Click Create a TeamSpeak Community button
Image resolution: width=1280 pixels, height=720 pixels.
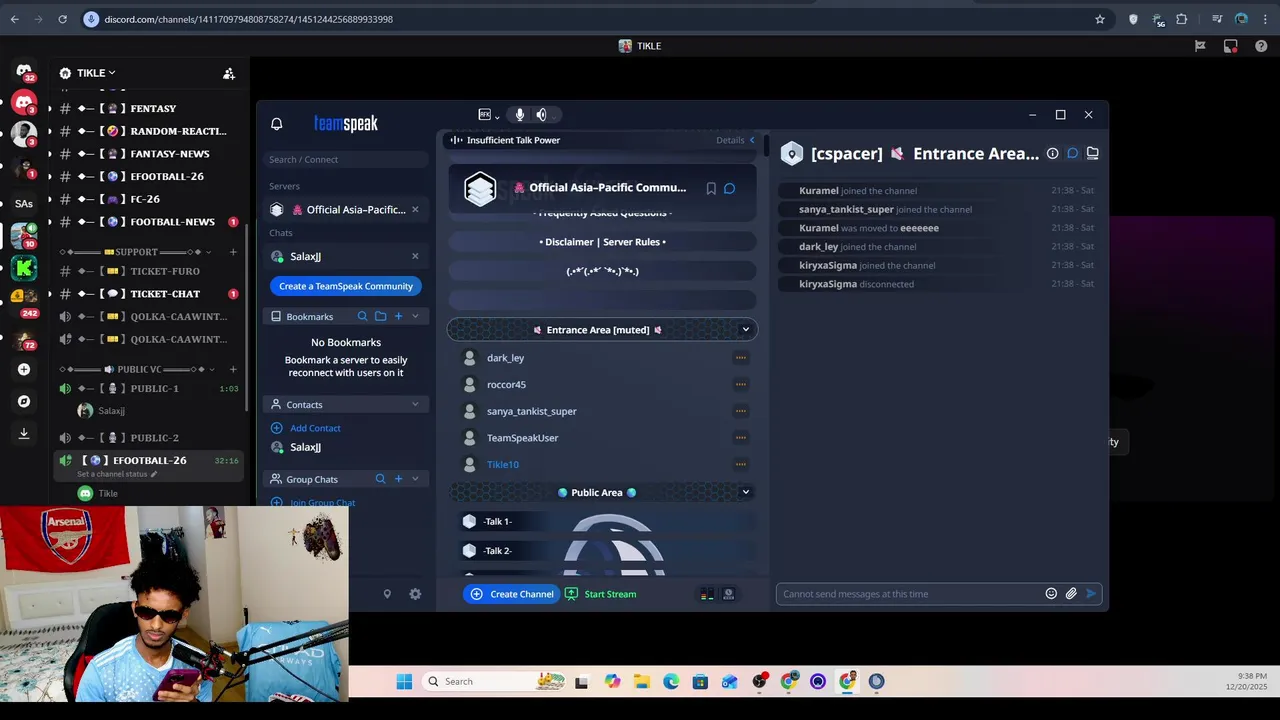click(346, 286)
